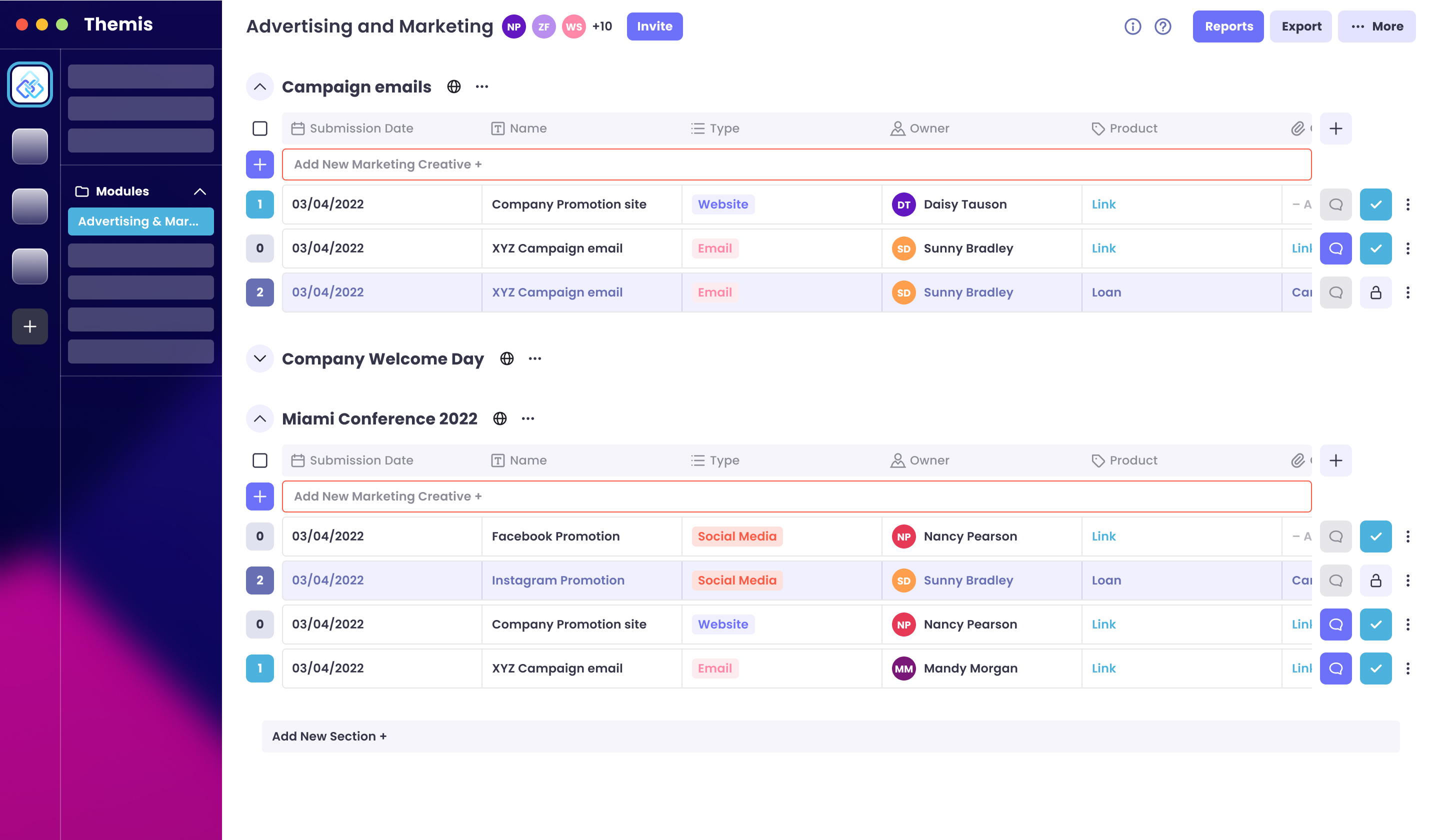This screenshot has width=1440, height=840.
Task: Expand the Company Welcome Day section
Action: pyautogui.click(x=259, y=359)
